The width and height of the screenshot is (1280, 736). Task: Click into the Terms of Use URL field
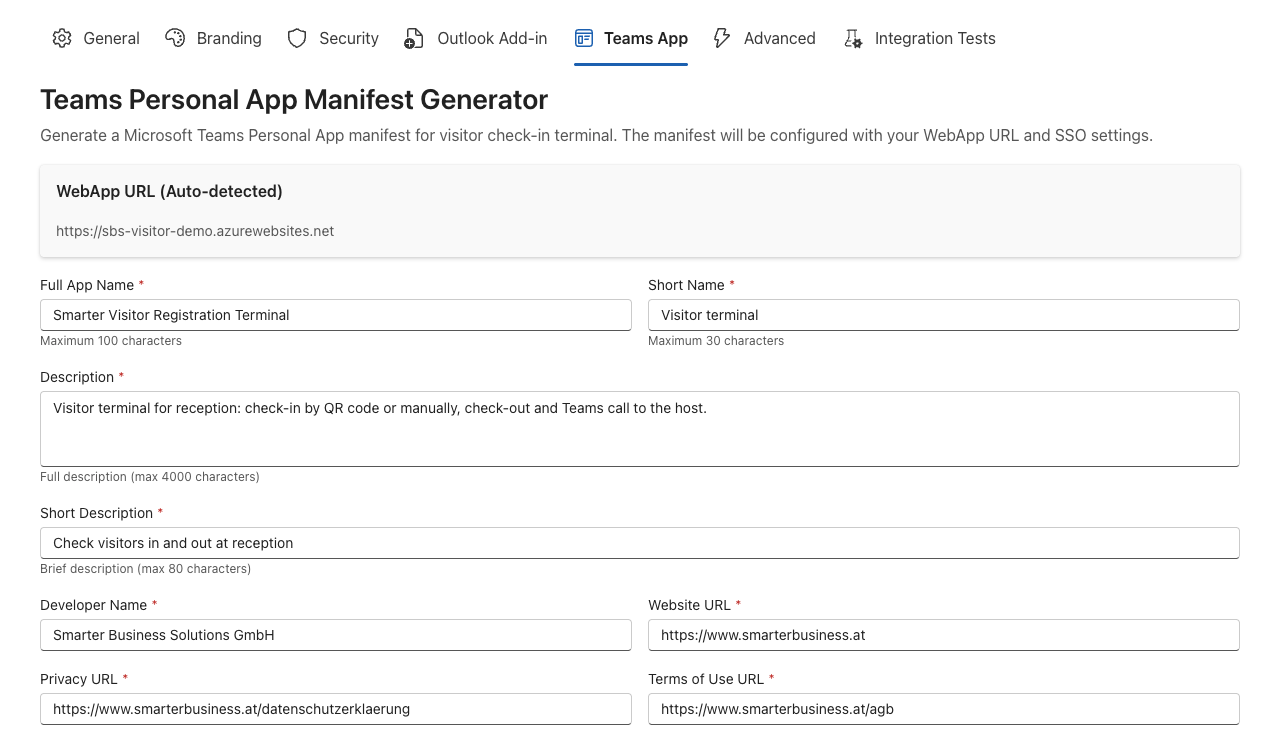point(944,709)
